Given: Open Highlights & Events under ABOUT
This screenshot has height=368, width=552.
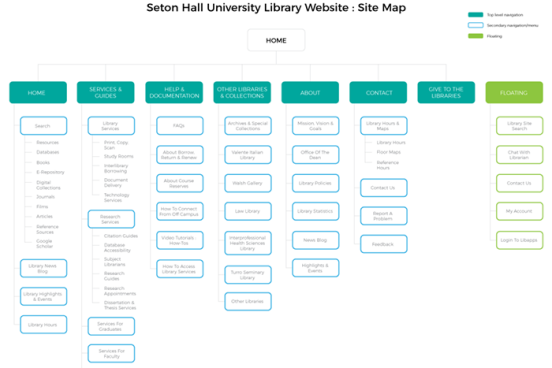Looking at the screenshot, I should click(x=316, y=268).
